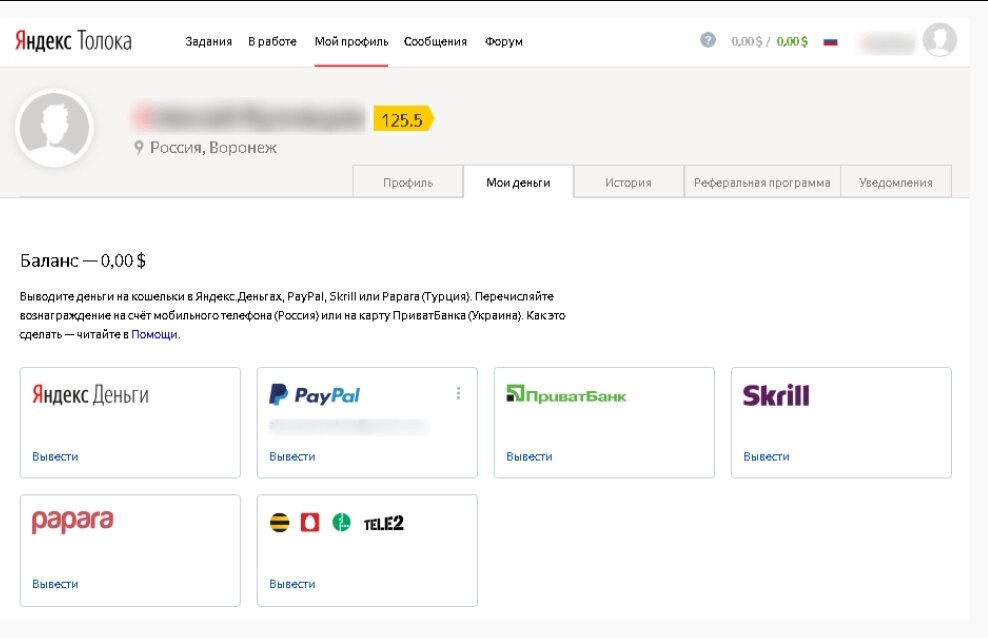
Task: Open the help question mark icon
Action: (708, 40)
